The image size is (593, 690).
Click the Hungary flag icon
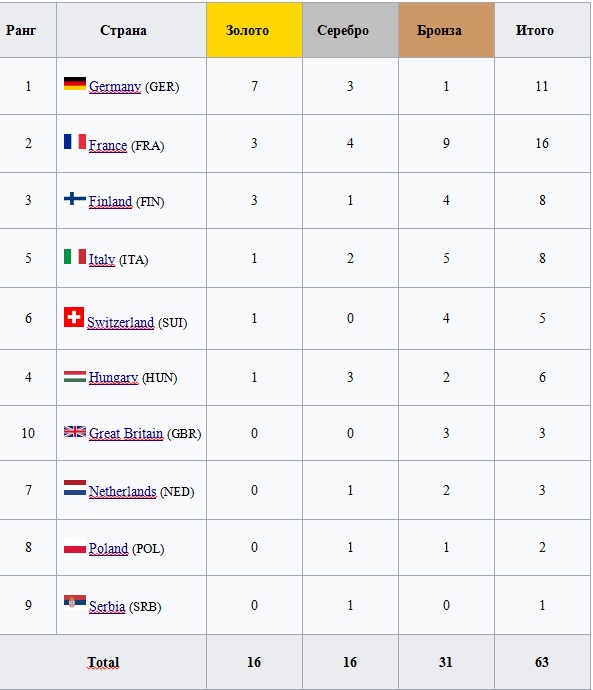[75, 376]
